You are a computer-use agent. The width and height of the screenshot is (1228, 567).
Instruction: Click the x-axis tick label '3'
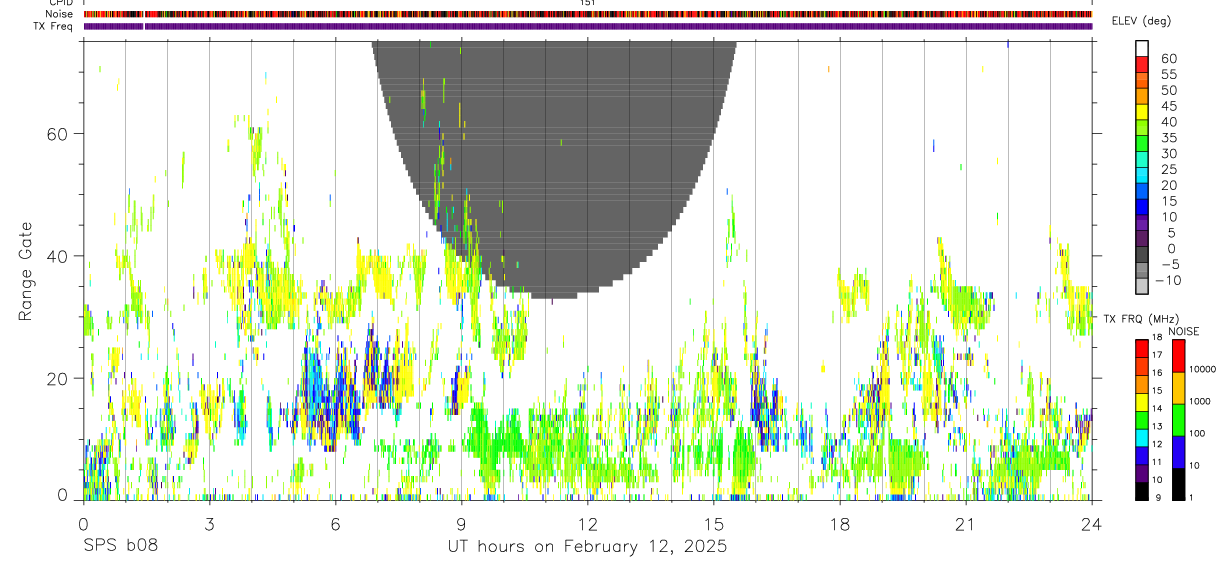209,524
